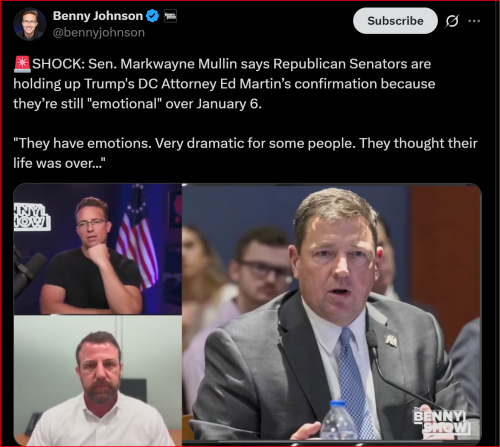Click the small affiliate badge beside checkmark

(170, 16)
